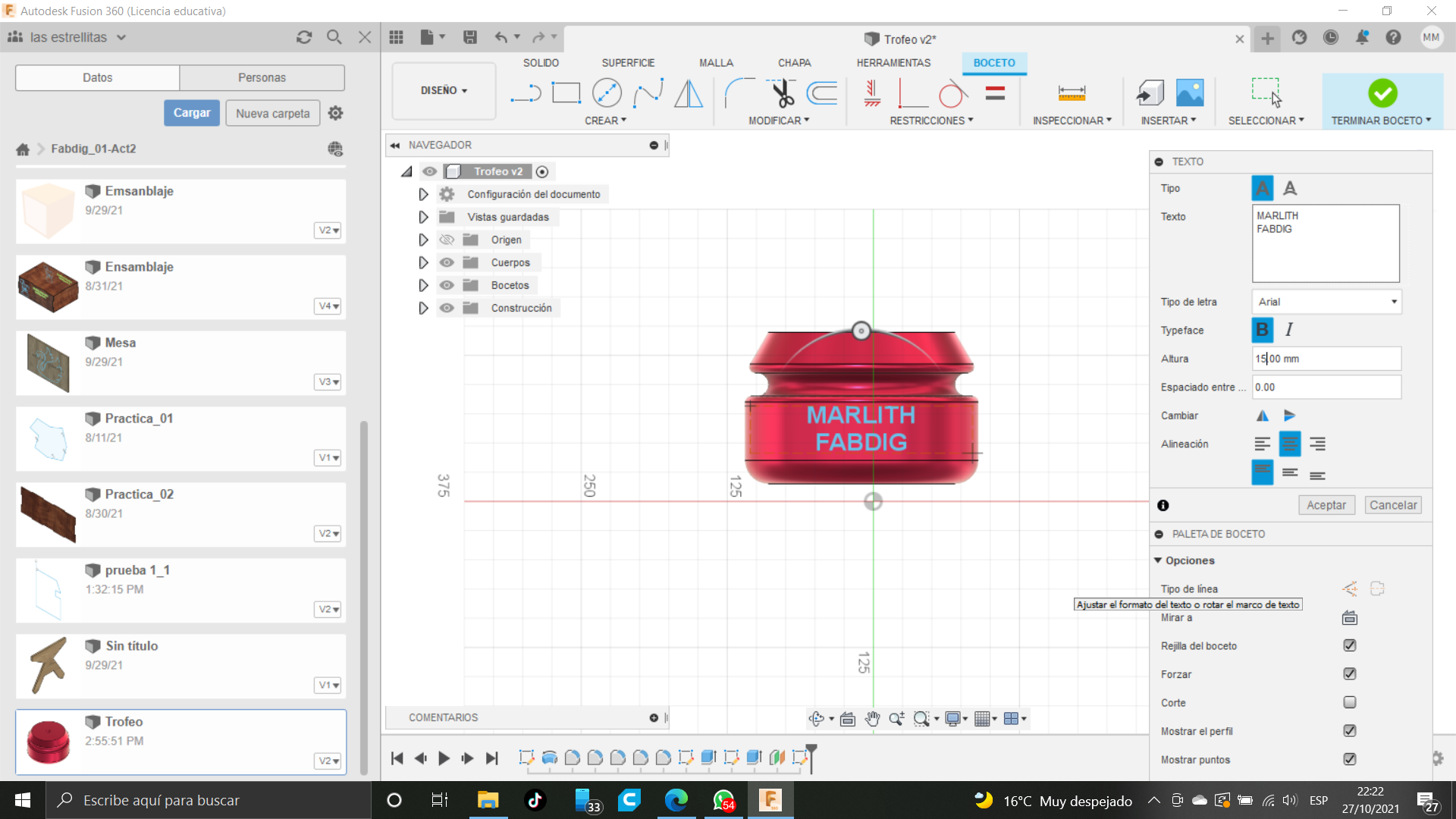Toggle bold typeface in Texto panel
The height and width of the screenshot is (819, 1456).
pyautogui.click(x=1262, y=330)
